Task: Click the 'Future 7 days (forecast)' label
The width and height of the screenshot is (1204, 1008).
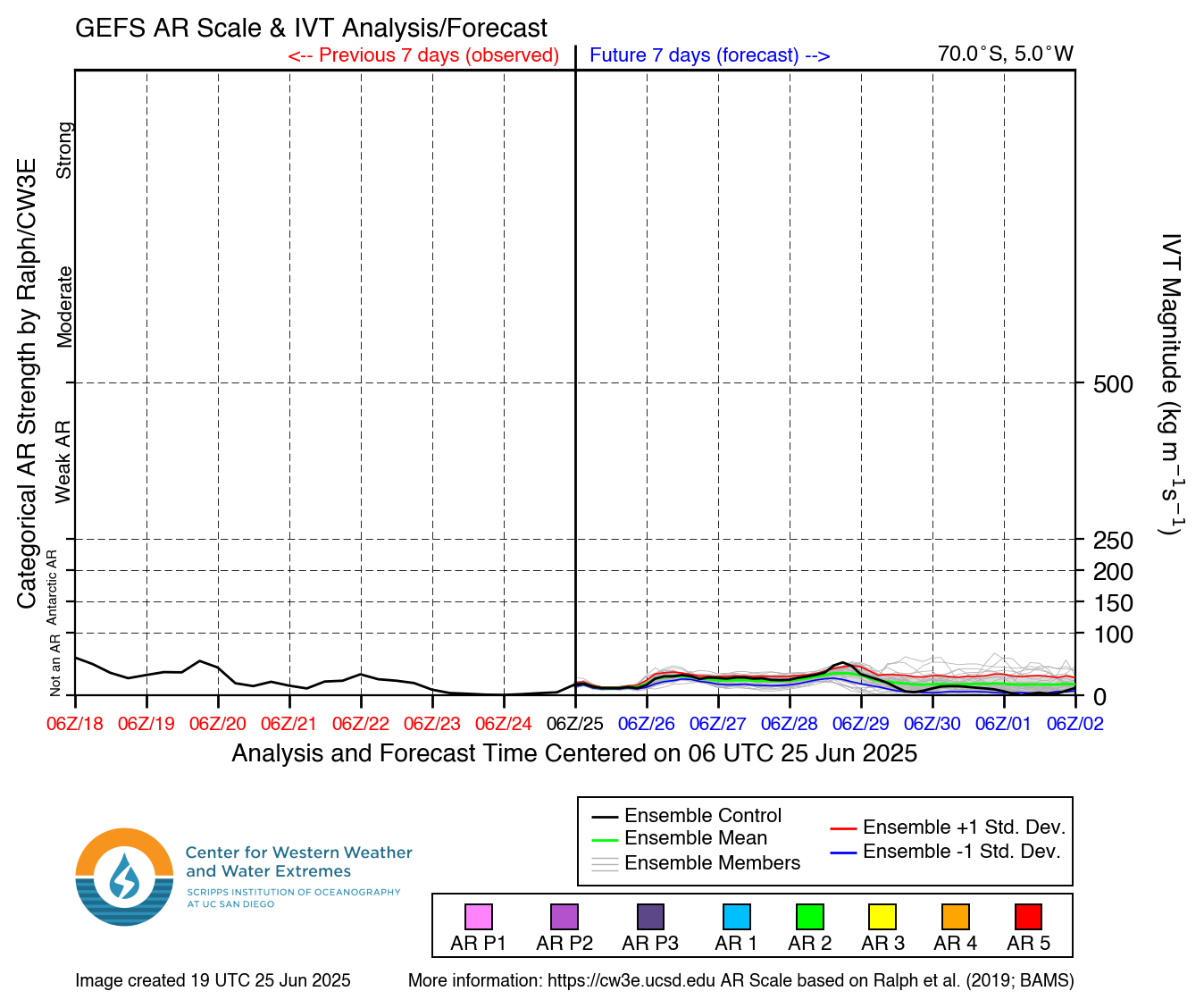Action: click(x=710, y=55)
